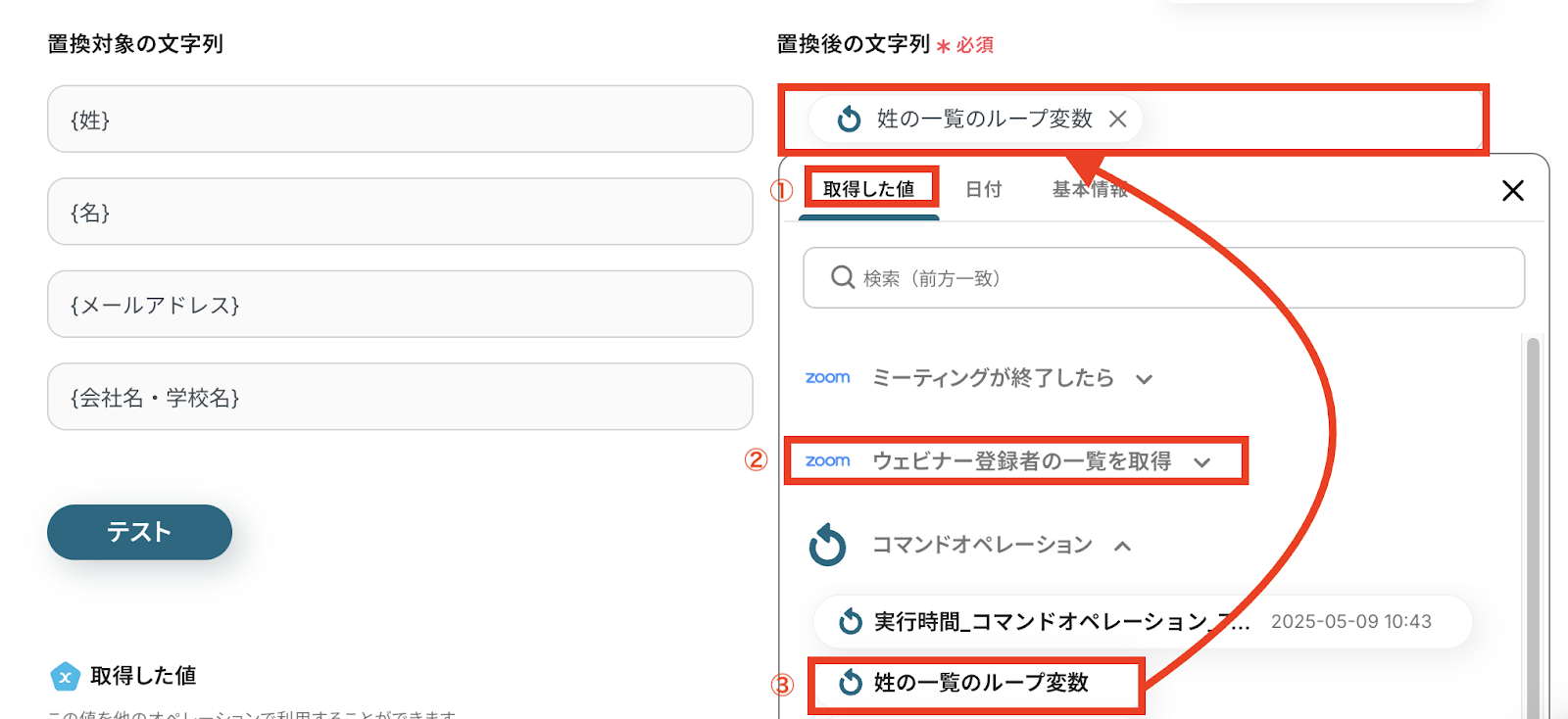Open the 日付 tab
The height and width of the screenshot is (719, 1568).
point(983,189)
